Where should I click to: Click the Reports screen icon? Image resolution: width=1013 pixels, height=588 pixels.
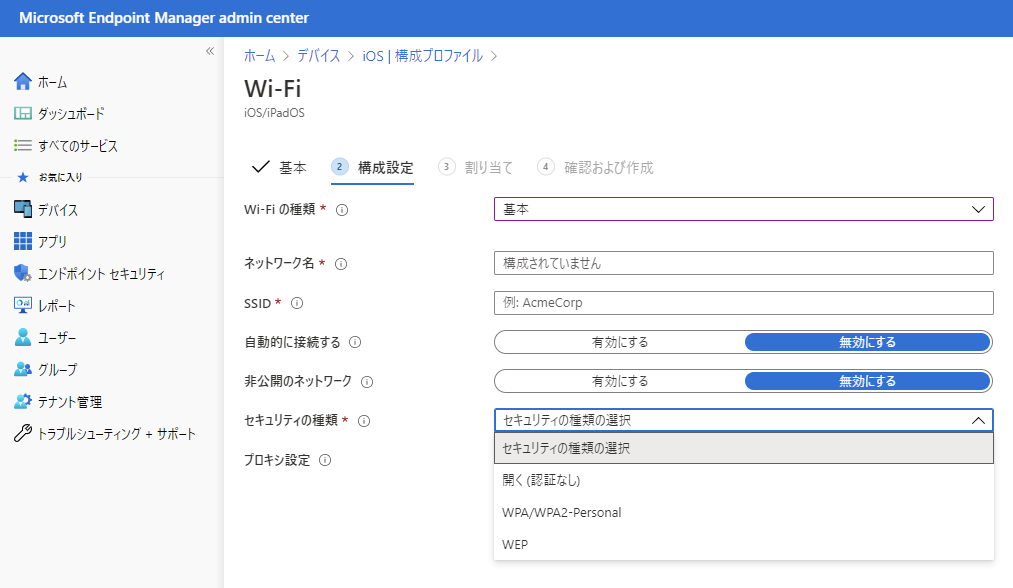[x=23, y=305]
